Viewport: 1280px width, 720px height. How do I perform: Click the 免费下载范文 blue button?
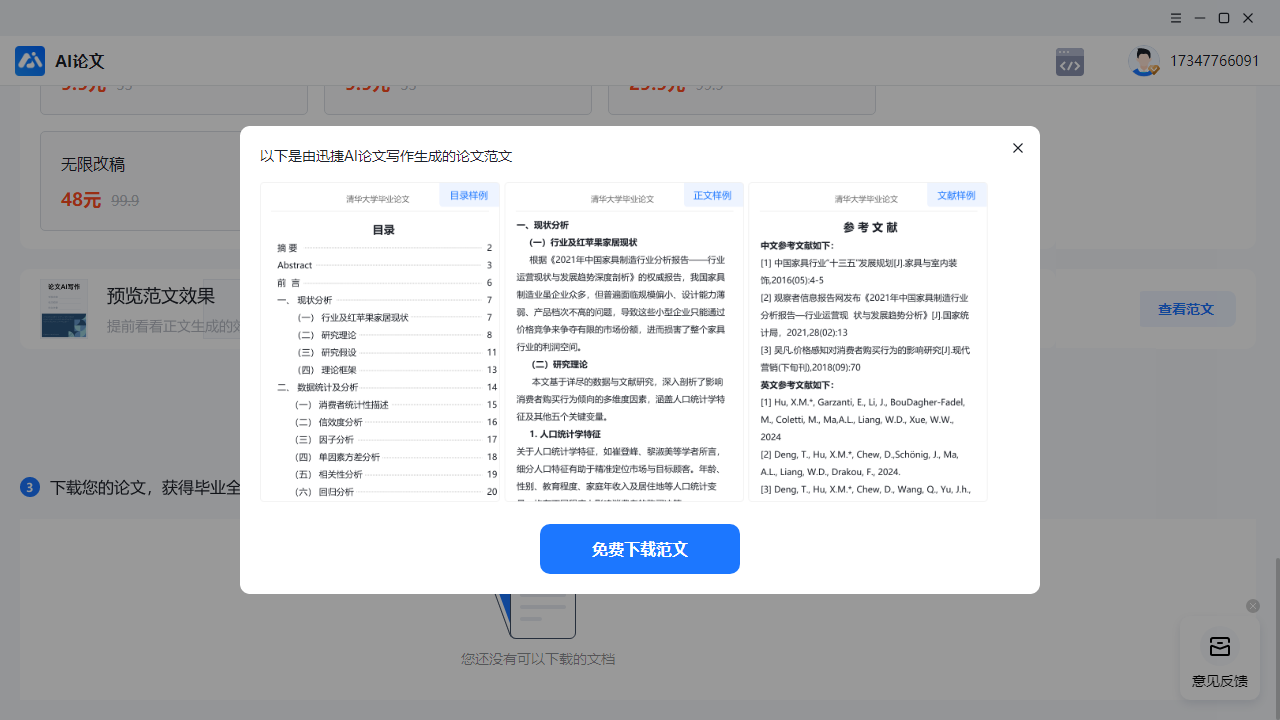pyautogui.click(x=639, y=549)
